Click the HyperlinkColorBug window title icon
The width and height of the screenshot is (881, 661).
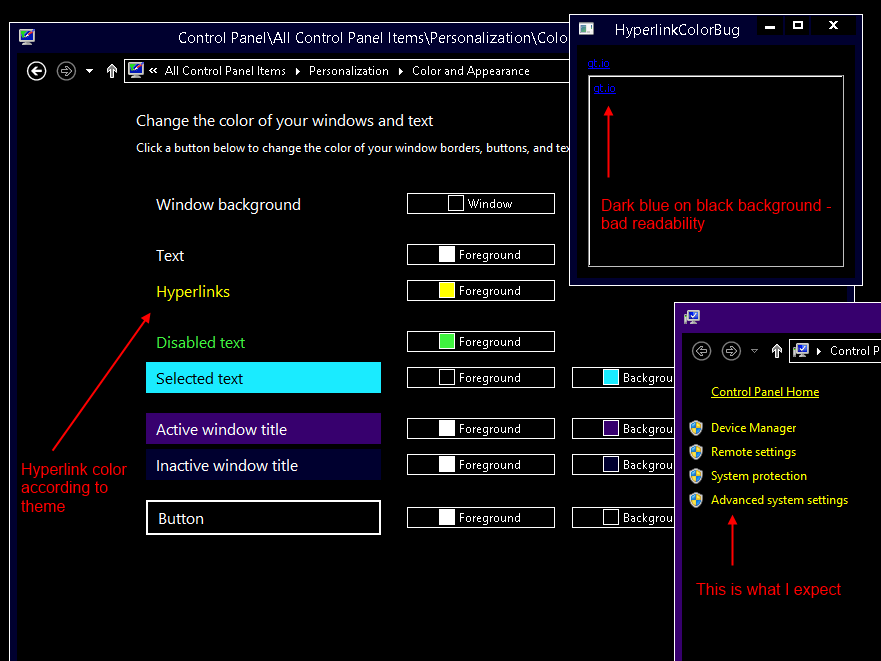tap(587, 29)
